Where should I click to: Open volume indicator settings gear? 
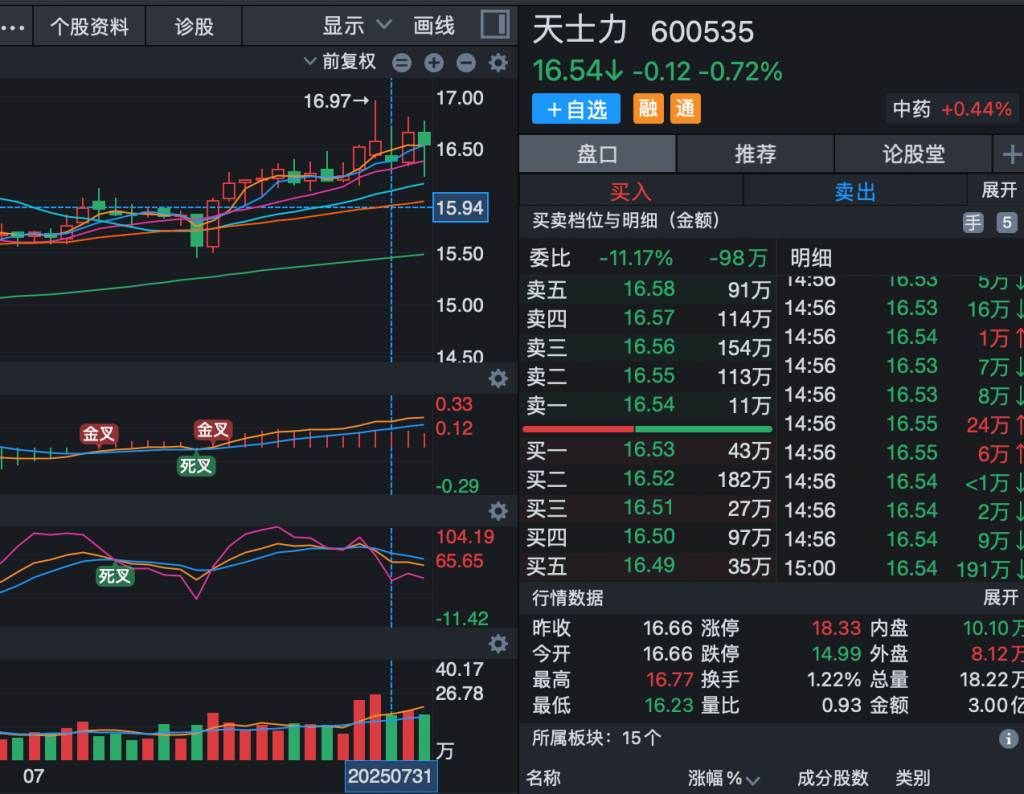pyautogui.click(x=498, y=644)
